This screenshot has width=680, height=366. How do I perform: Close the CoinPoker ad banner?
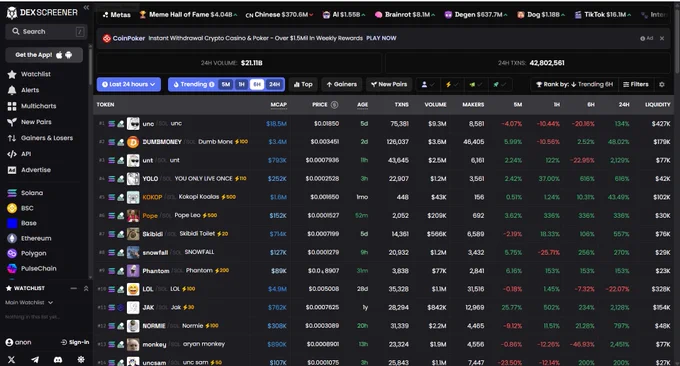click(x=662, y=38)
